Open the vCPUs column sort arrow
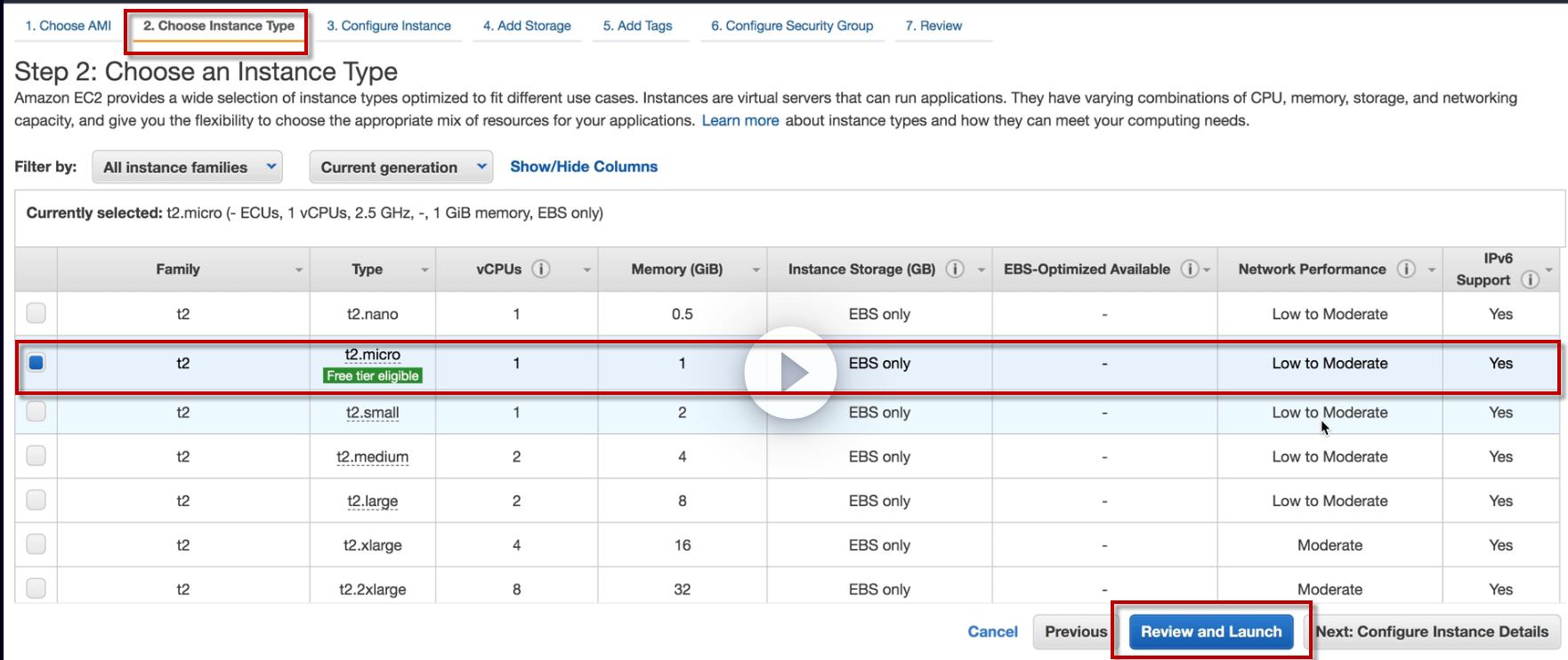This screenshot has width=1568, height=660. tap(586, 270)
